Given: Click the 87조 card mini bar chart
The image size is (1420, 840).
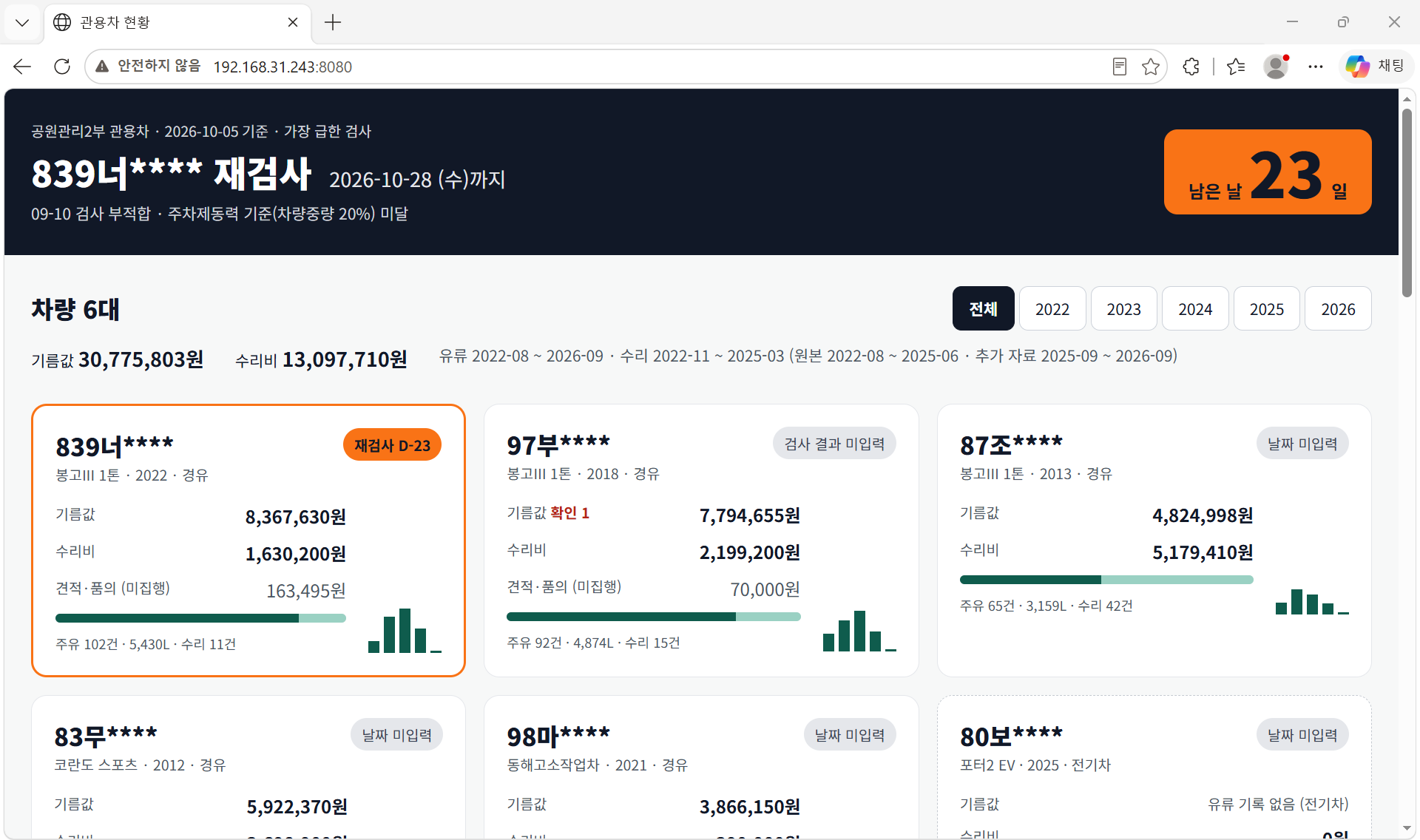Looking at the screenshot, I should pyautogui.click(x=1312, y=601).
